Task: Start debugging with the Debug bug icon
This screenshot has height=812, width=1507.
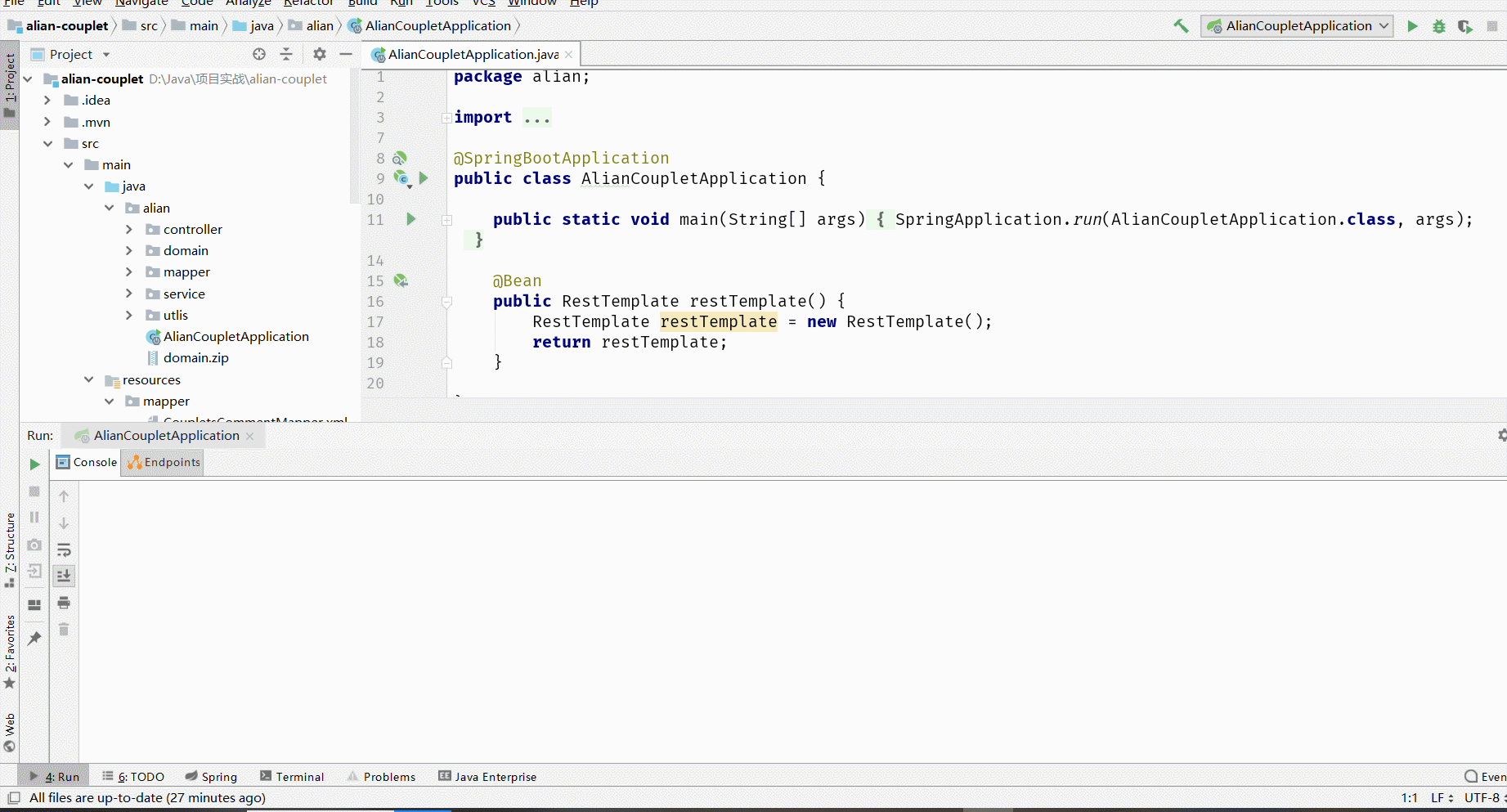Action: tap(1438, 25)
